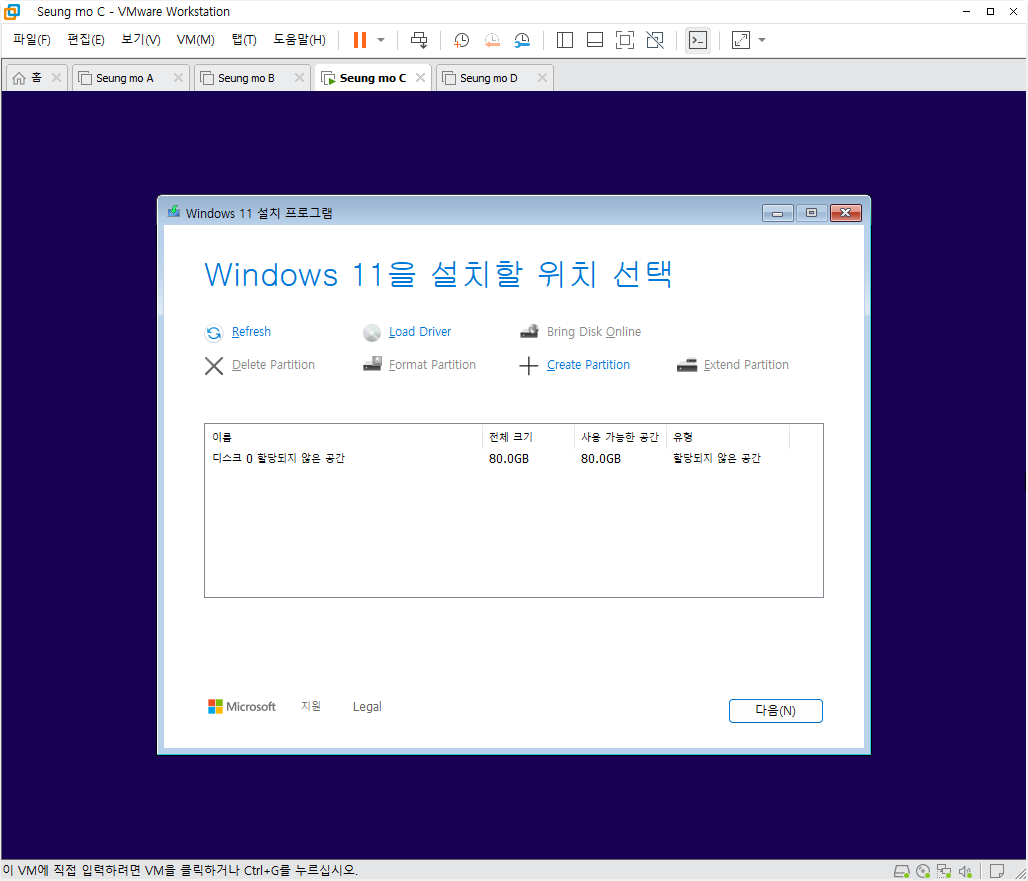Close the Windows 11 setup dialog
The image size is (1028, 881).
(846, 213)
